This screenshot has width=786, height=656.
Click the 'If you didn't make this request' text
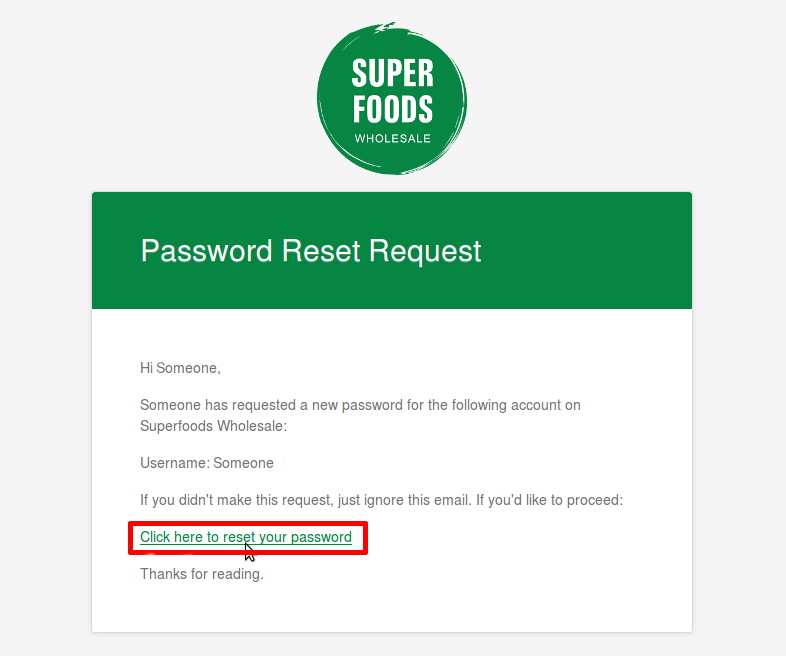point(240,499)
